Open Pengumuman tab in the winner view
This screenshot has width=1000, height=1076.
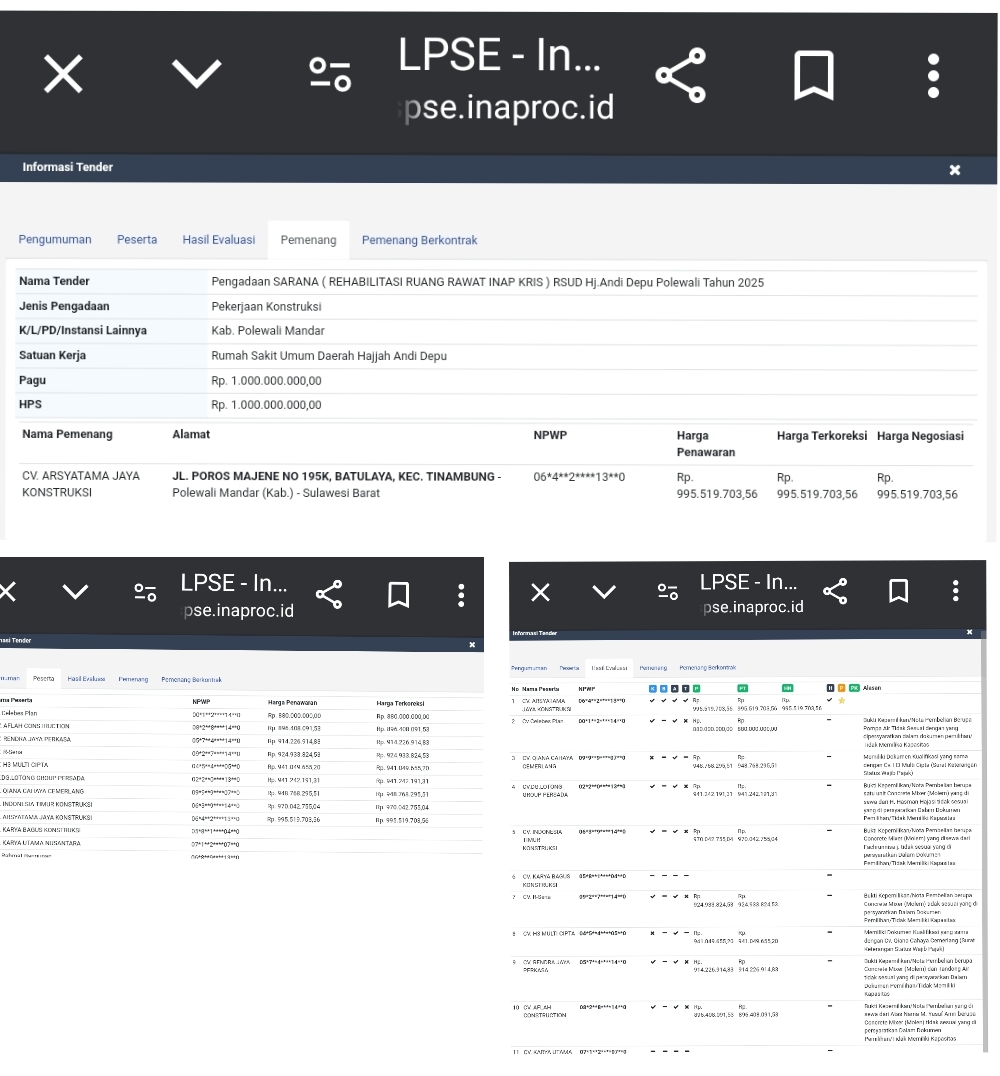click(x=55, y=240)
